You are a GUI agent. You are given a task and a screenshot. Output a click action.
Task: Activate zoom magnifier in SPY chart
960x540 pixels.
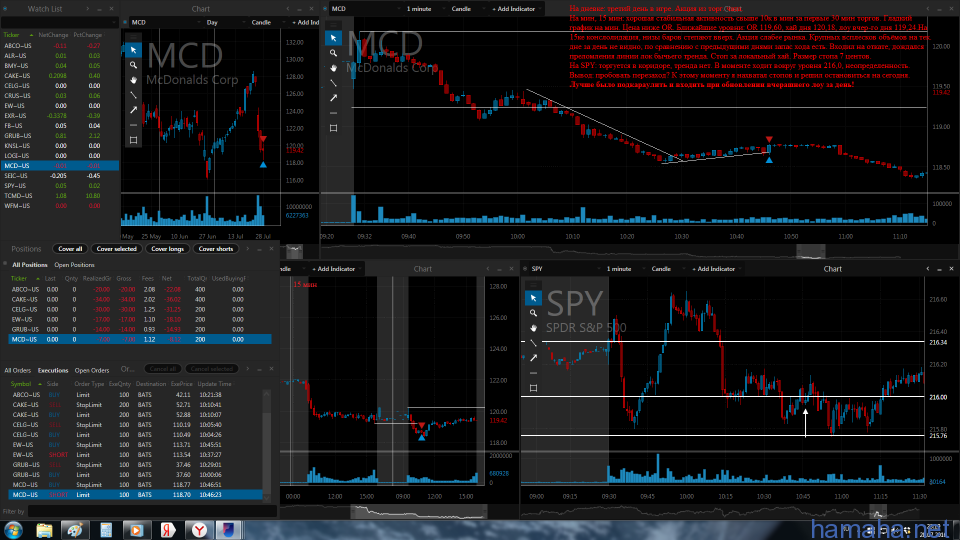pyautogui.click(x=533, y=313)
